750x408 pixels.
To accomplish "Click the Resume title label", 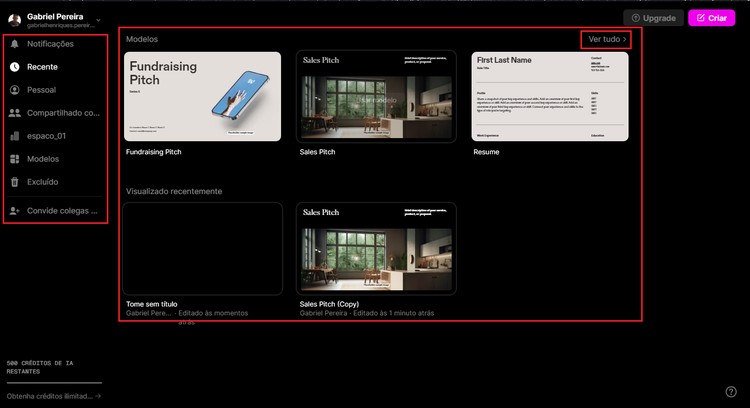I will [x=486, y=152].
